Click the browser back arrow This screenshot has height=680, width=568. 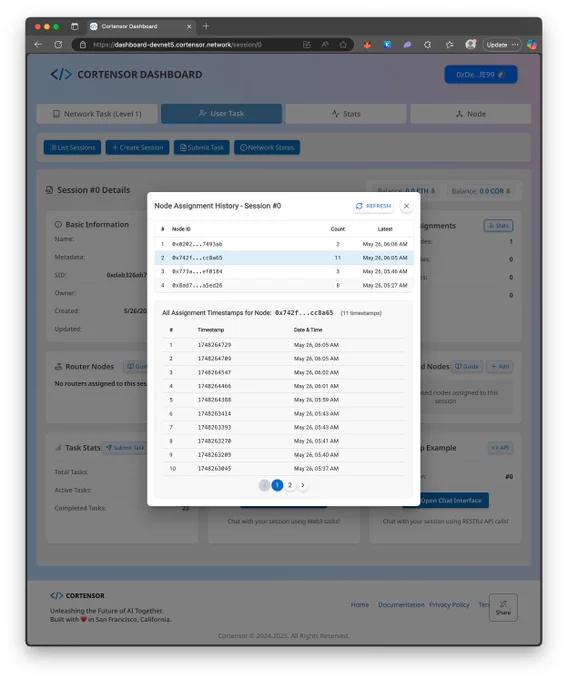pyautogui.click(x=38, y=44)
